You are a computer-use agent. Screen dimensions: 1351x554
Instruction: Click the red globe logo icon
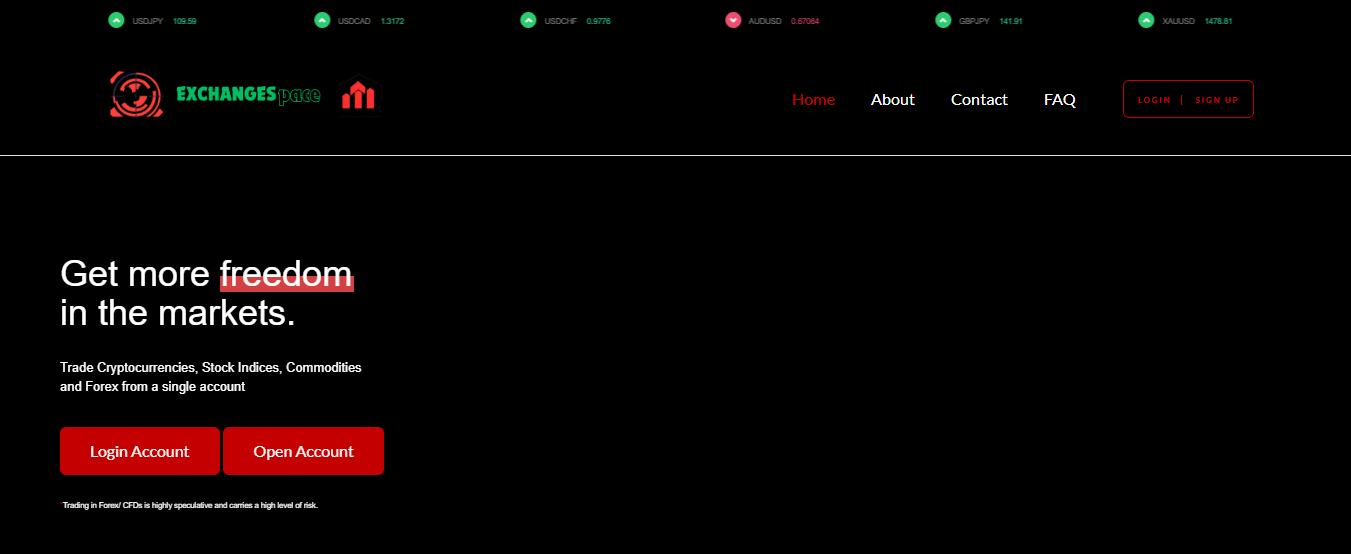click(x=134, y=96)
